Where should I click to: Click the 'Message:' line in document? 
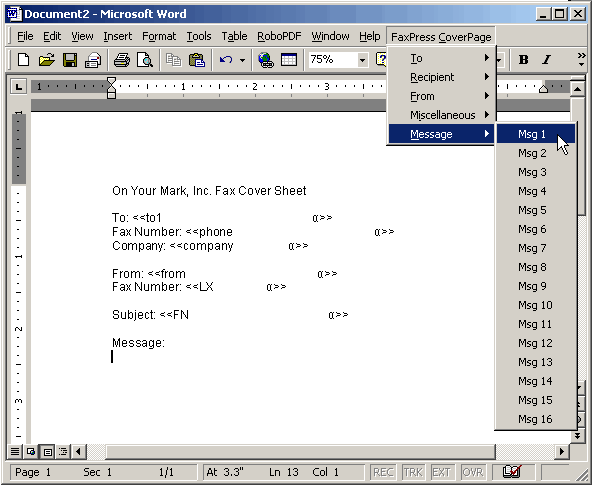pyautogui.click(x=138, y=343)
